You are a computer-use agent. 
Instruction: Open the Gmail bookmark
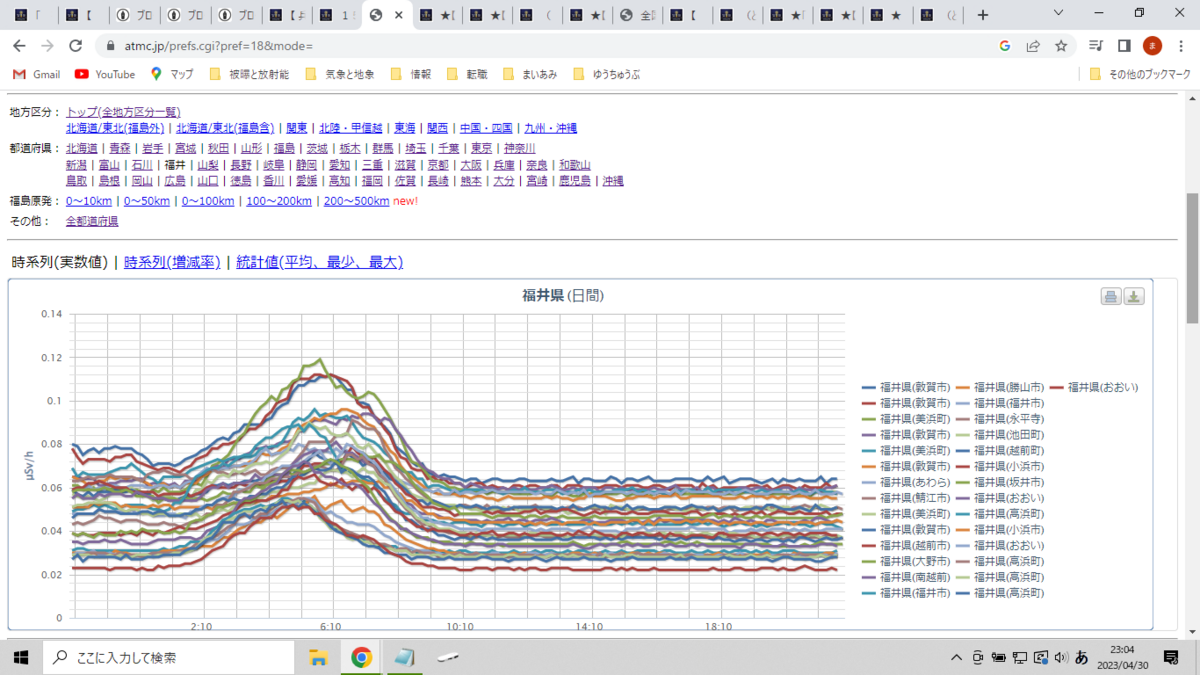(x=36, y=74)
